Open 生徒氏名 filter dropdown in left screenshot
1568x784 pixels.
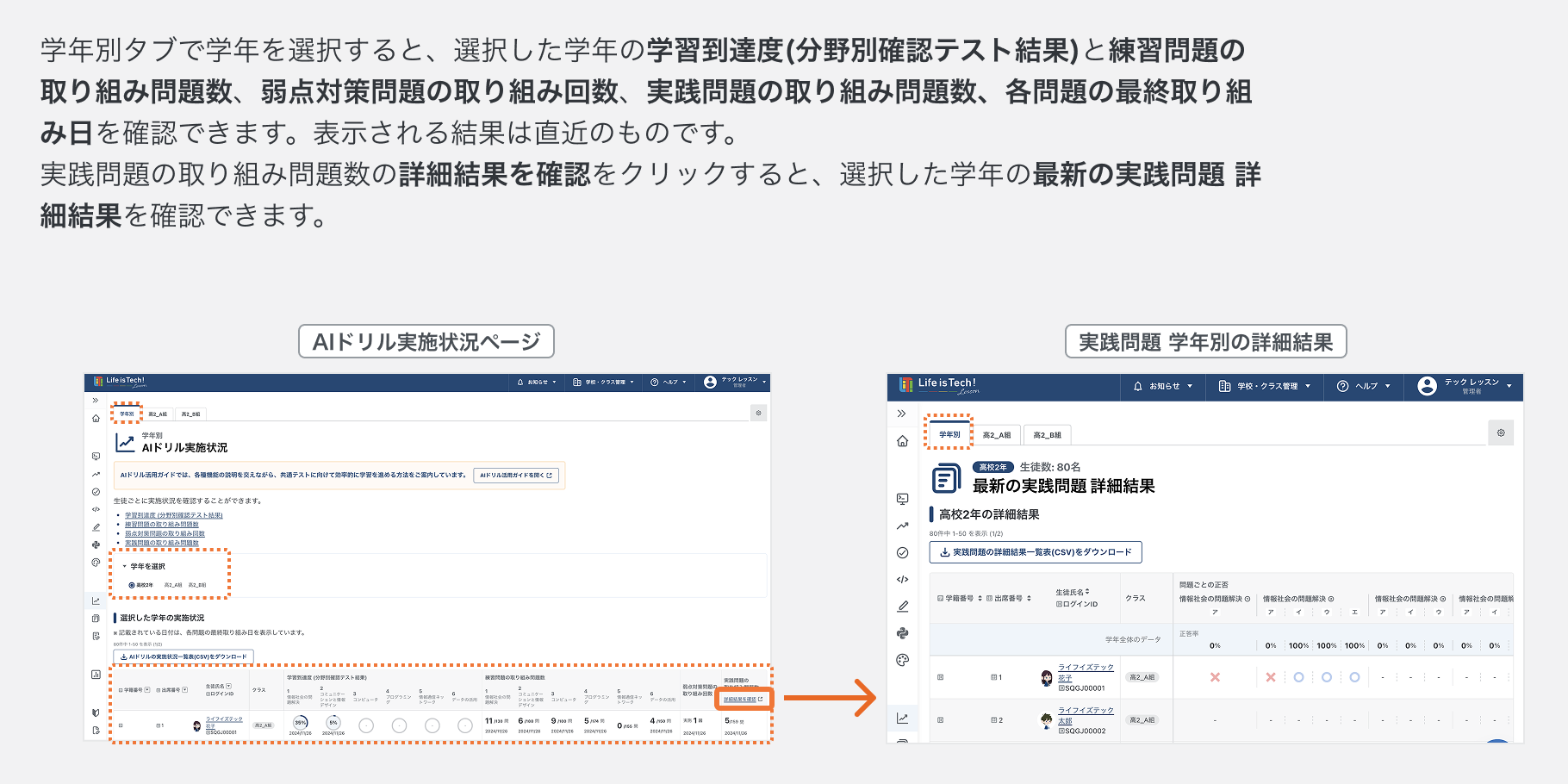coord(228,686)
